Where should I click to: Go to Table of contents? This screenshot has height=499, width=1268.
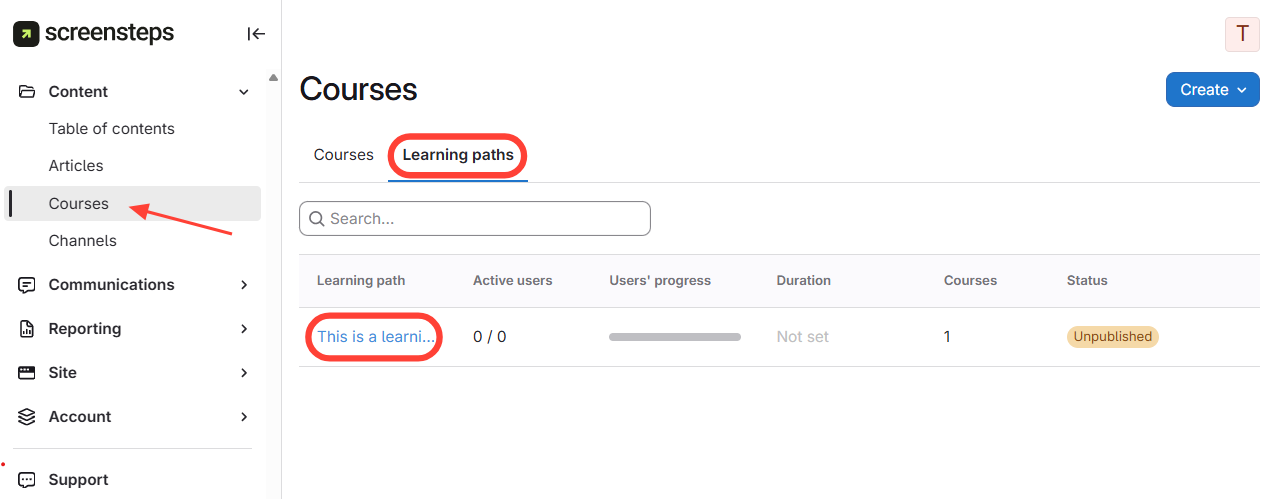(111, 129)
